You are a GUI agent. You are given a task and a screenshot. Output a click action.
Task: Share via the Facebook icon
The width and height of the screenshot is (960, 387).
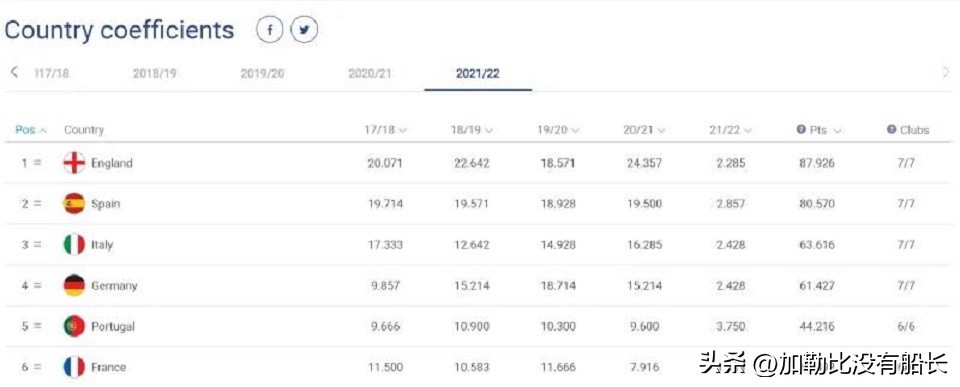point(270,30)
